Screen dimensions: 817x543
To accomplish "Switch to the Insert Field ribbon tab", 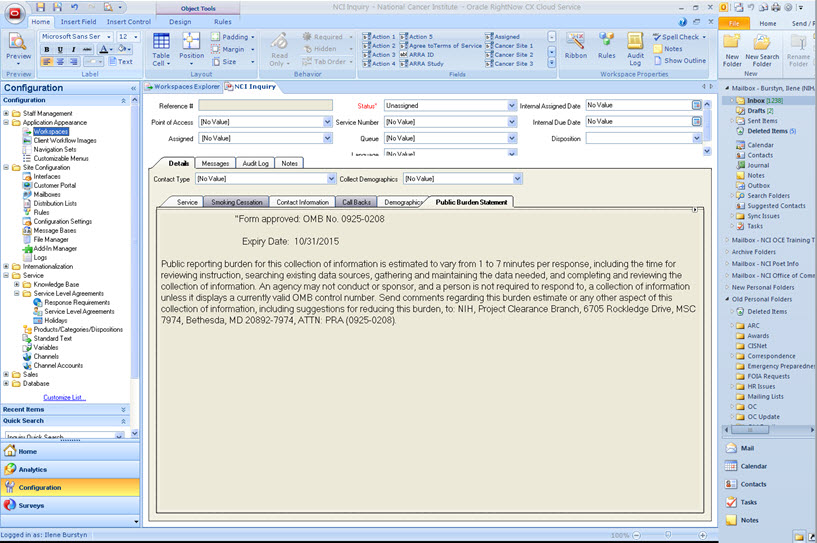I will tap(78, 21).
